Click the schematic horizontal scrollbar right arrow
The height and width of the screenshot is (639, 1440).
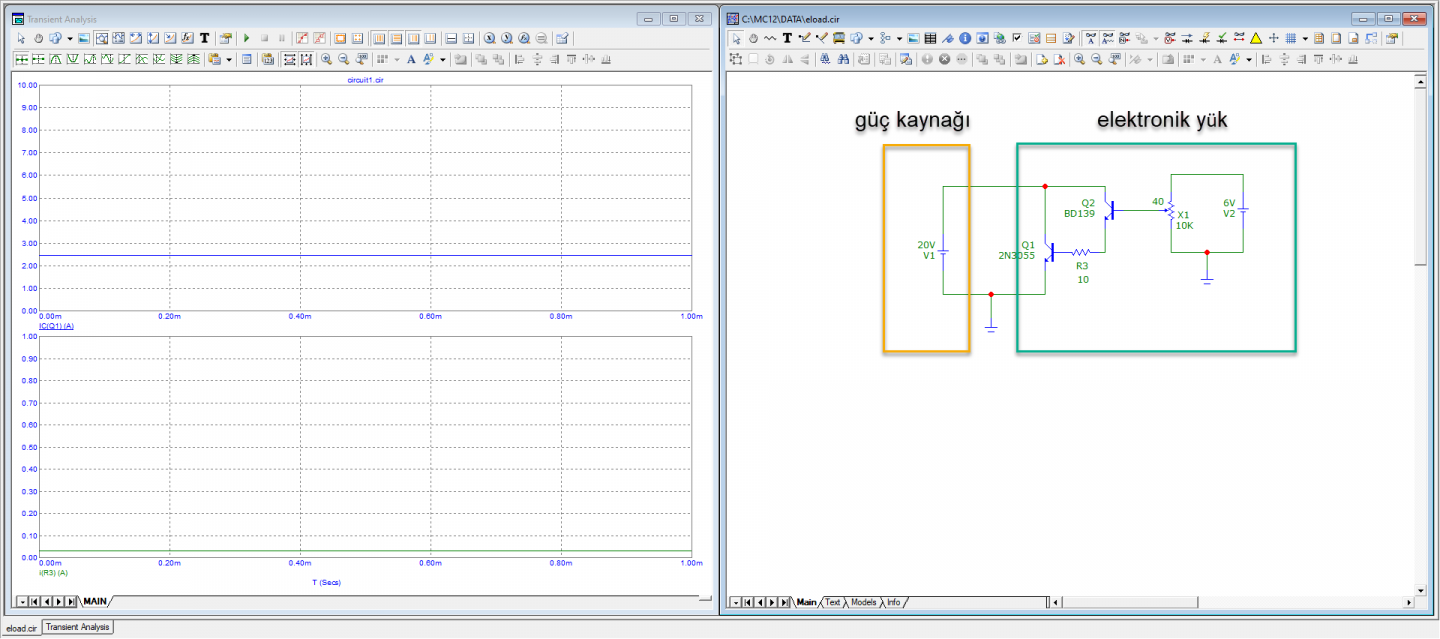[1410, 602]
